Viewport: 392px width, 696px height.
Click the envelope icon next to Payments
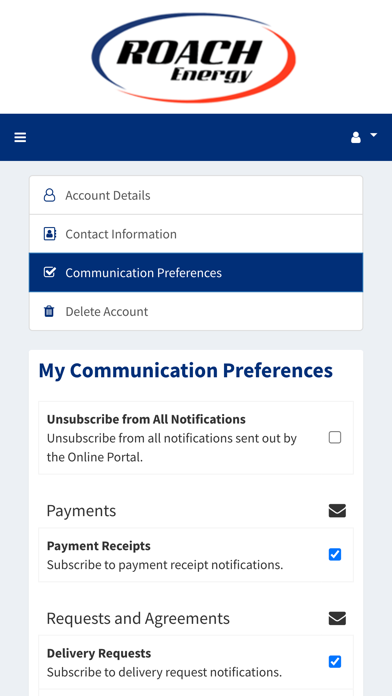click(x=337, y=511)
